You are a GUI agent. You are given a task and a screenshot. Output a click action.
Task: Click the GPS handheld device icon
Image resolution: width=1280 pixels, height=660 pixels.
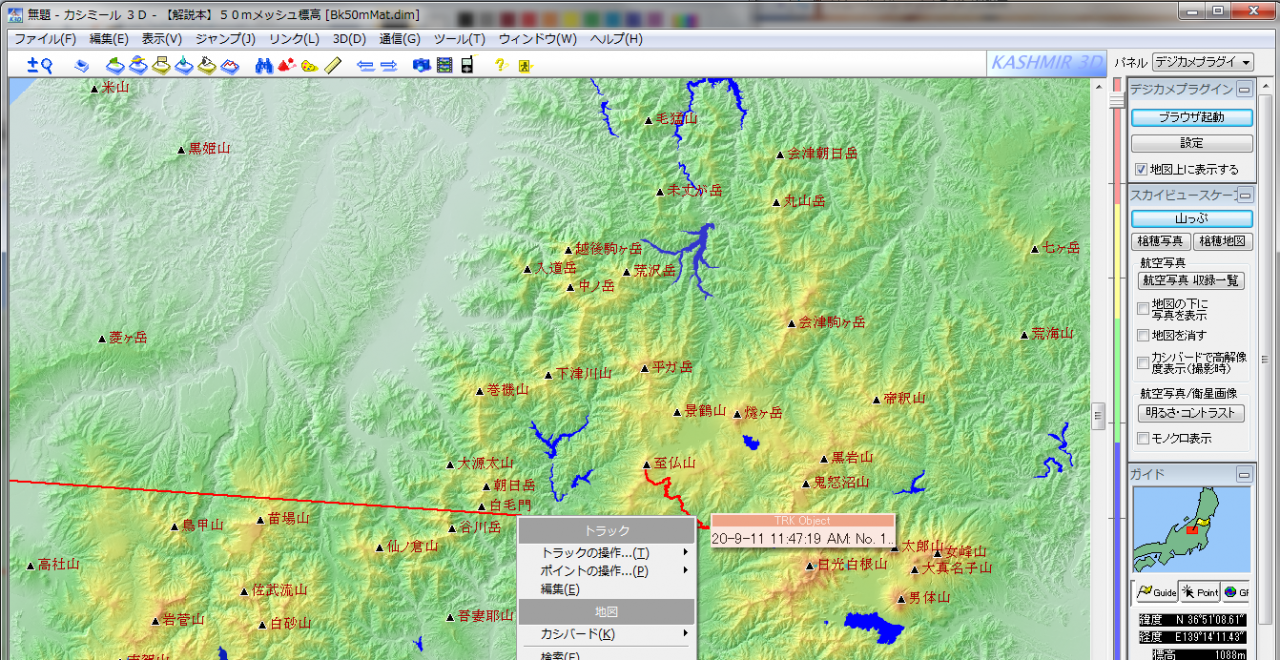coord(467,65)
